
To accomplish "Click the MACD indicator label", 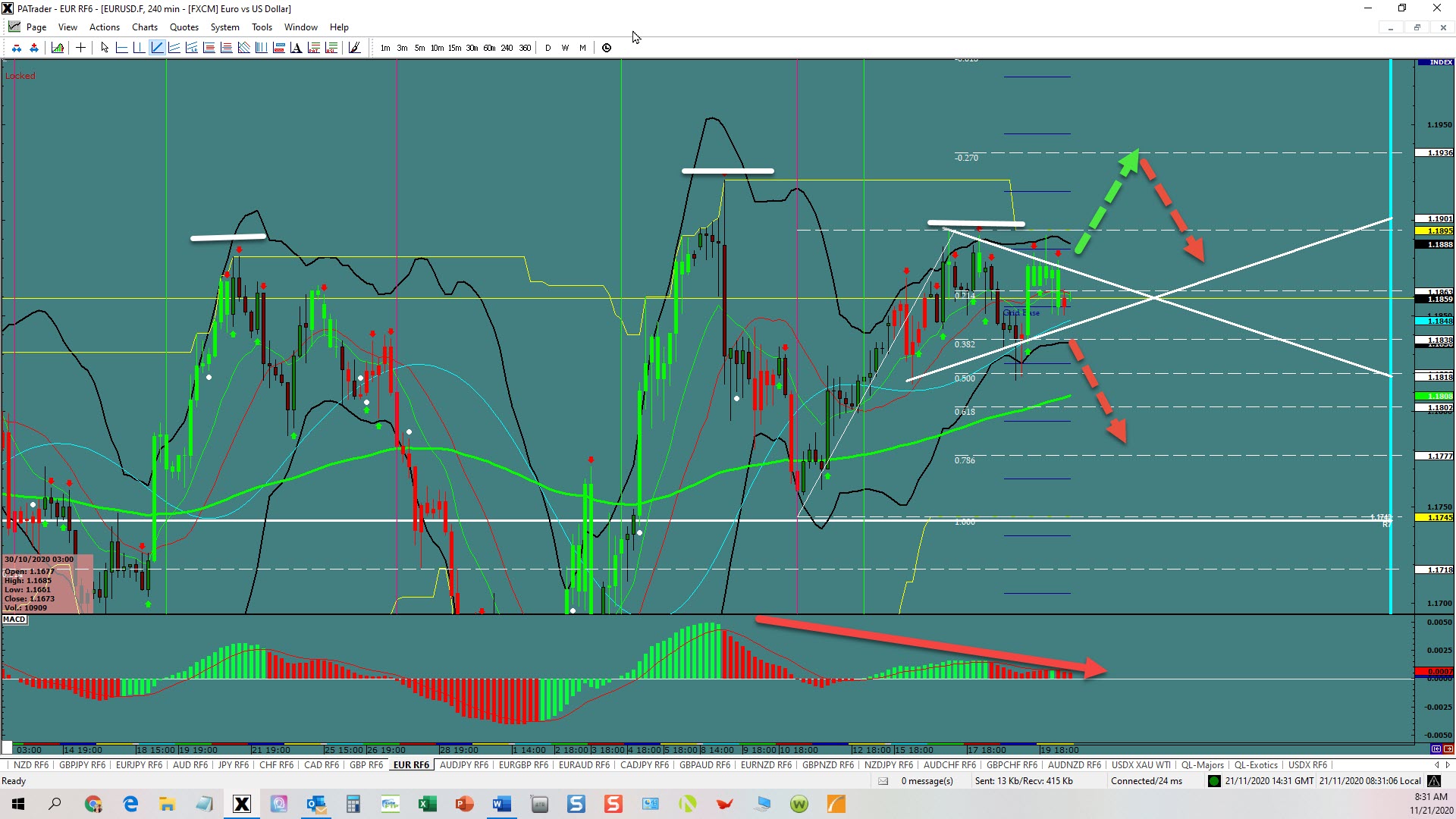I will point(14,620).
